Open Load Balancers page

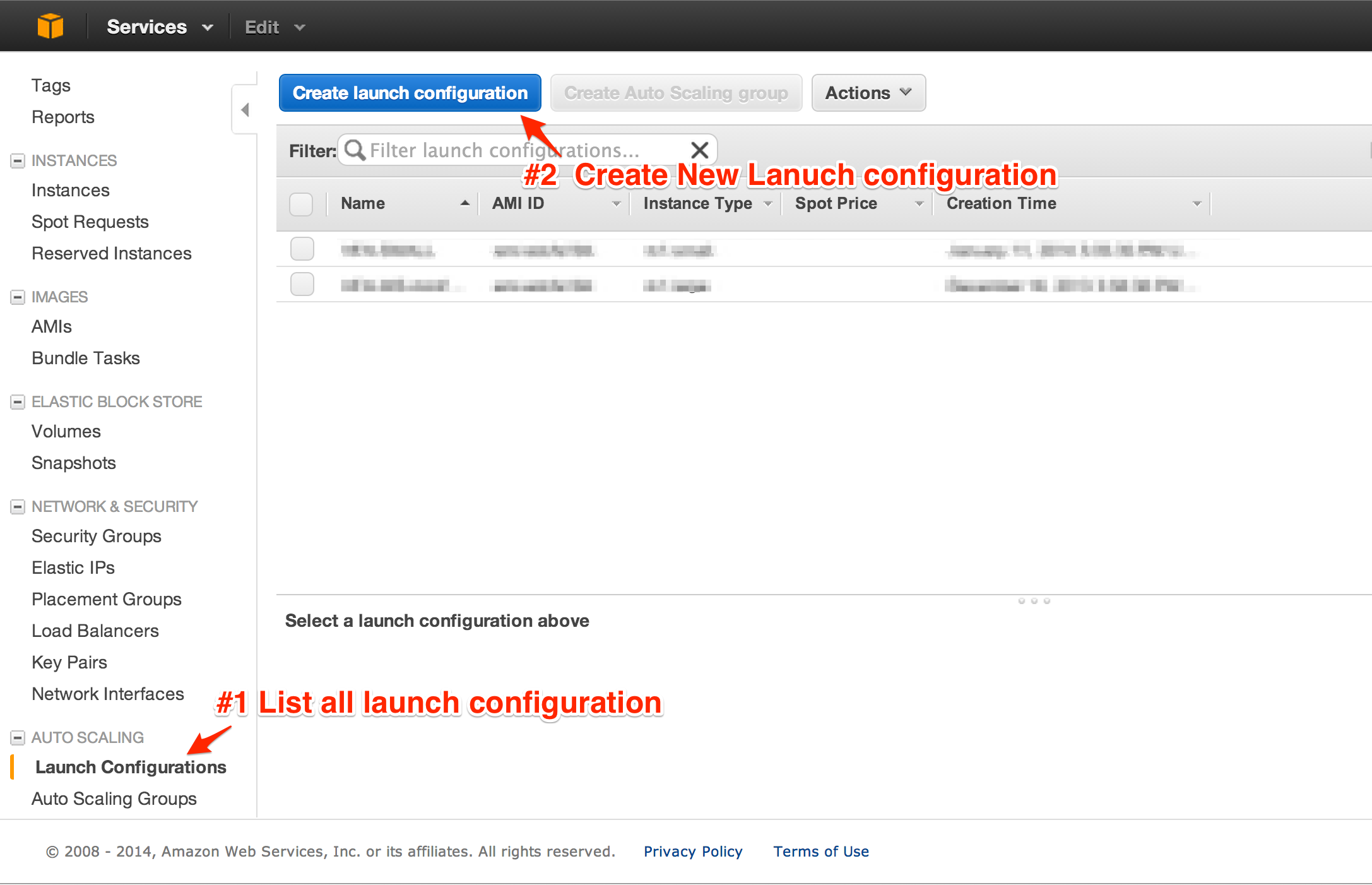coord(95,631)
